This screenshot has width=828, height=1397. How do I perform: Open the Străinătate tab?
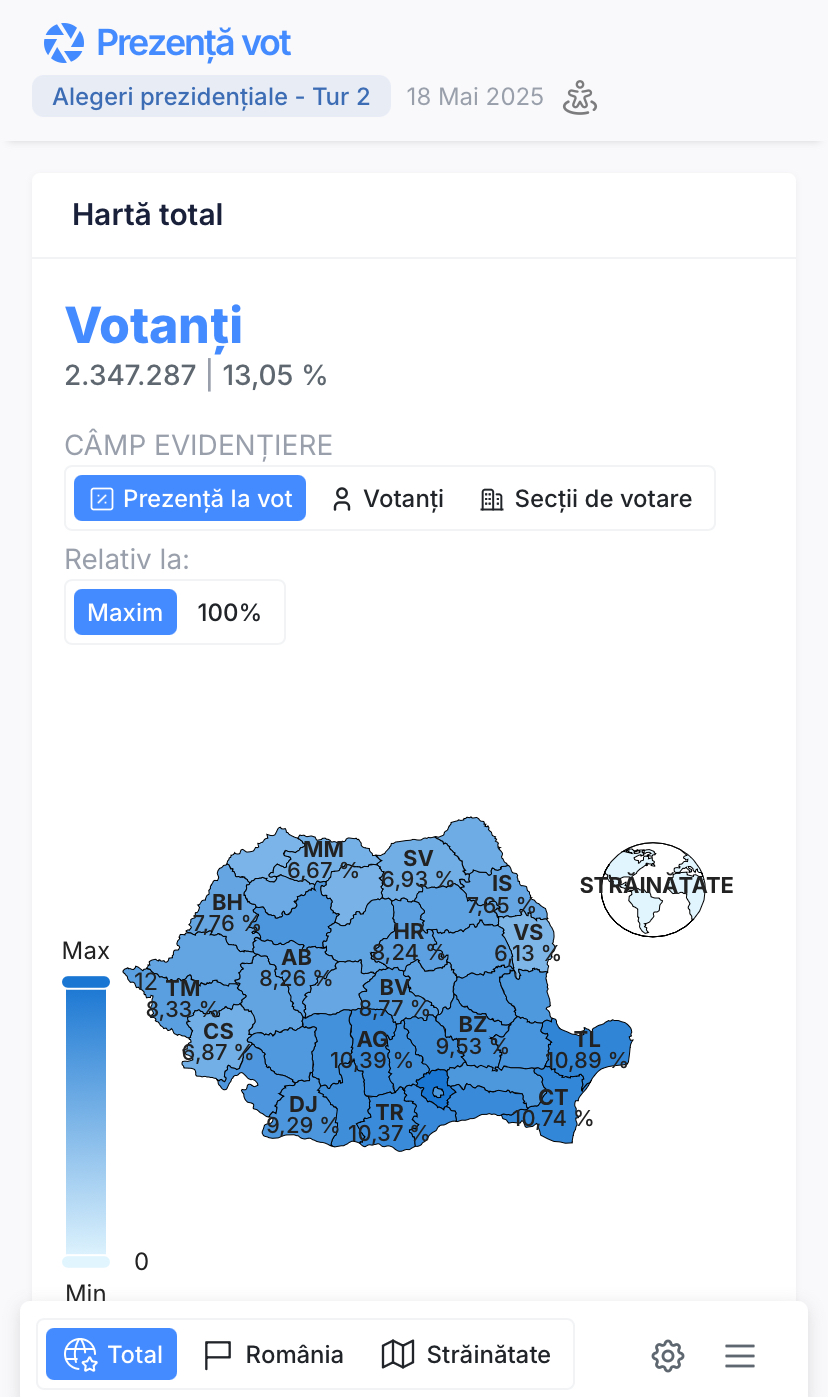pyautogui.click(x=466, y=1354)
